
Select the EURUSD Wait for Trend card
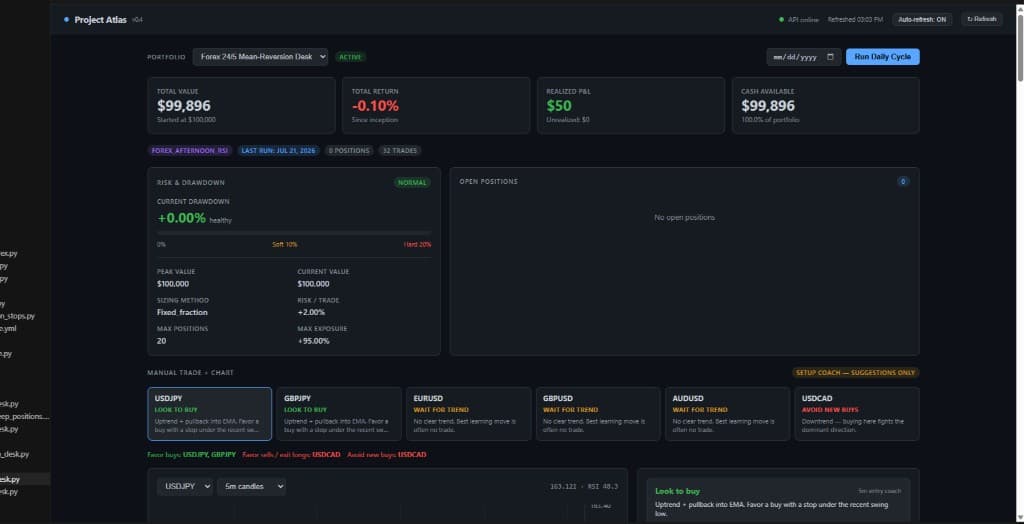468,414
